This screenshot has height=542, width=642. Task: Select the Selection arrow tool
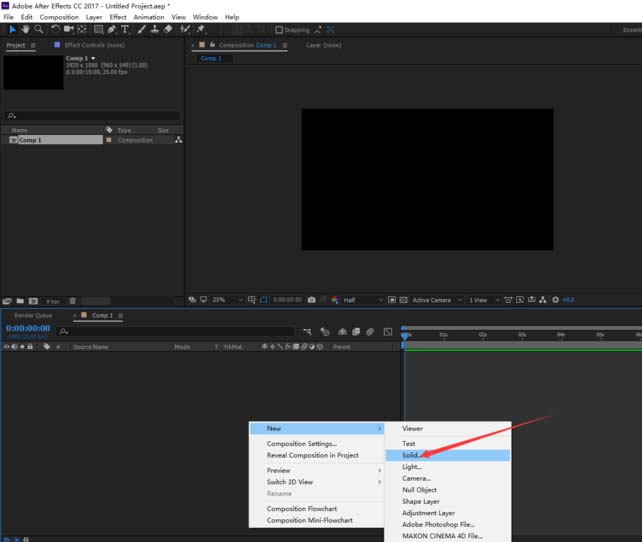click(x=12, y=30)
